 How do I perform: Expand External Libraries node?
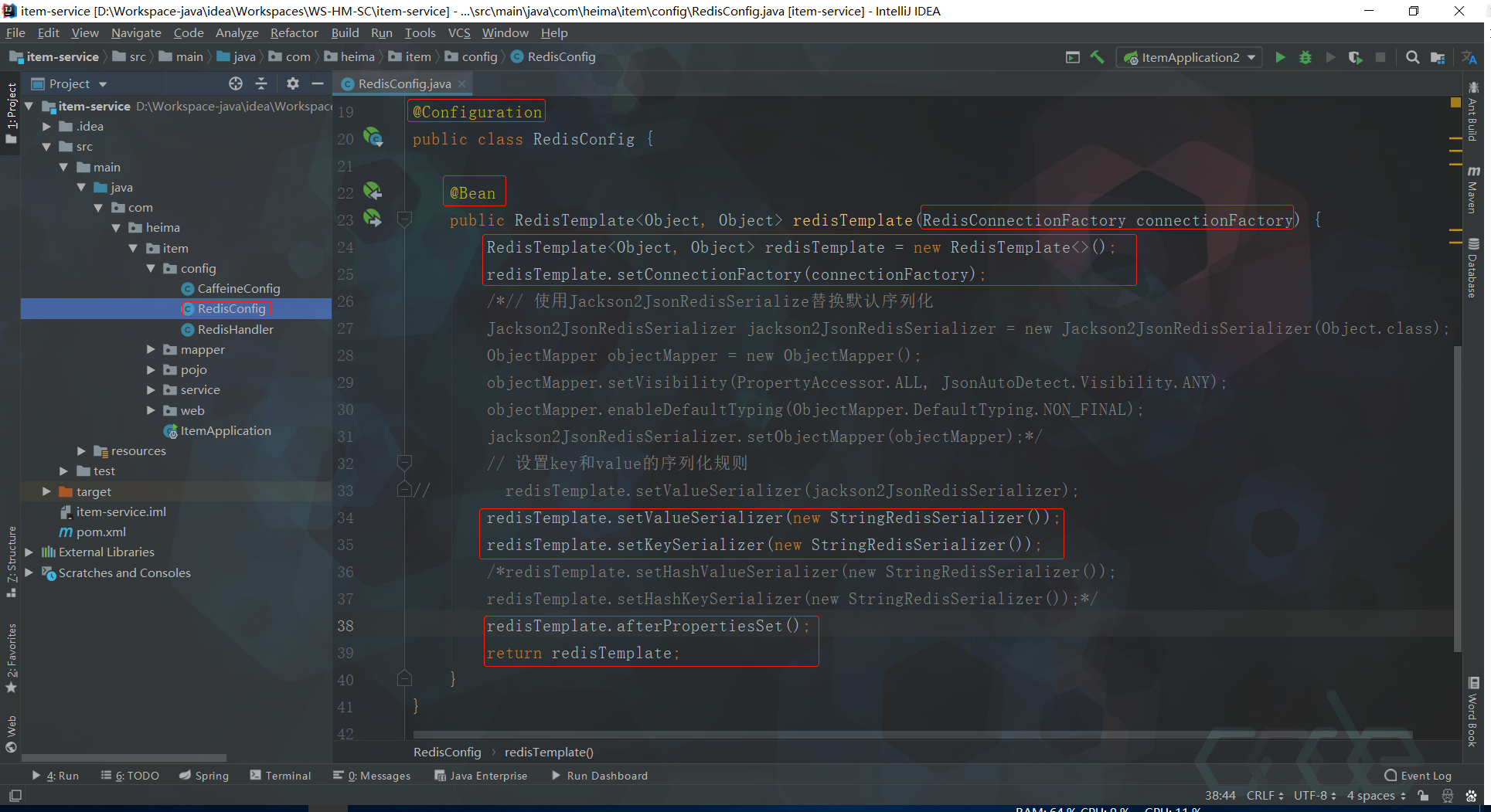coord(29,552)
